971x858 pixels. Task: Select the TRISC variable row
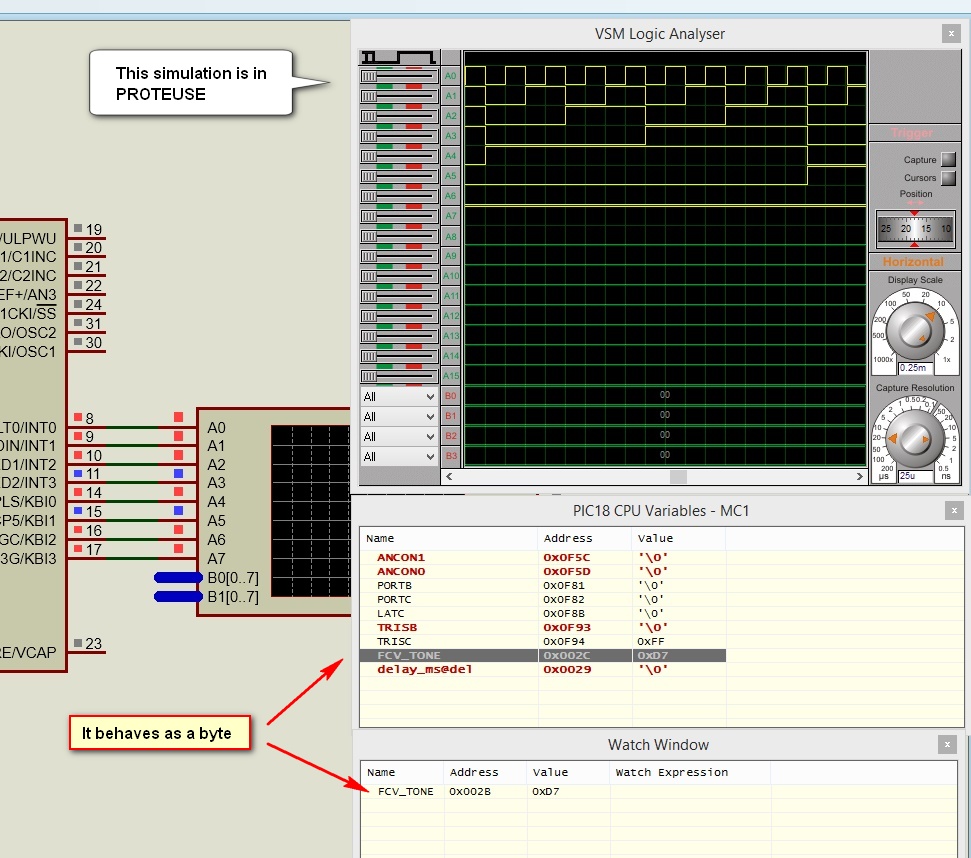tap(542, 642)
